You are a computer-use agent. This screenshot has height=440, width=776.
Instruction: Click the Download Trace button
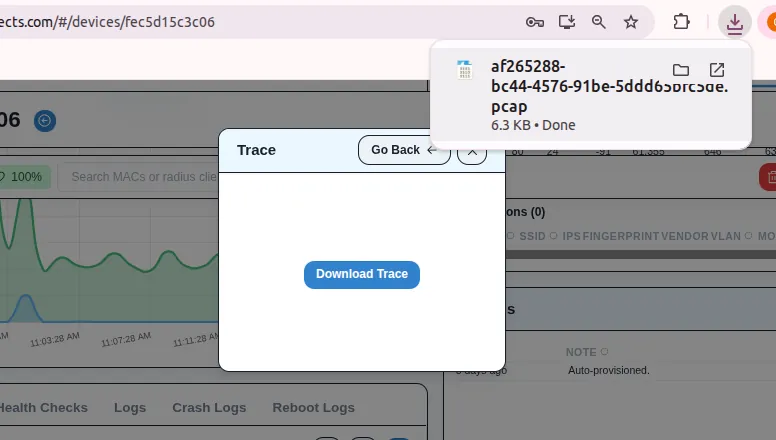(x=362, y=275)
